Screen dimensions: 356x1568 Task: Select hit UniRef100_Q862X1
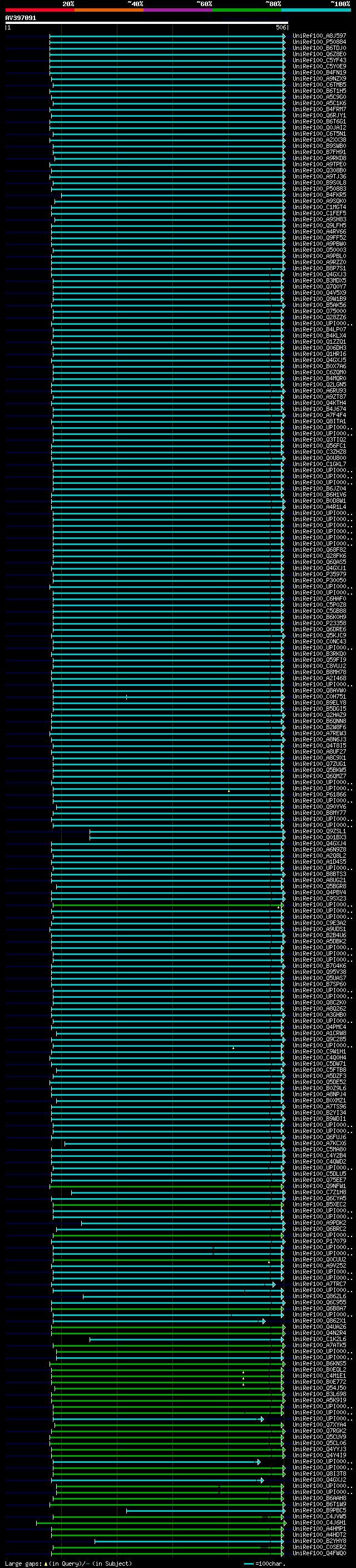[x=319, y=1321]
